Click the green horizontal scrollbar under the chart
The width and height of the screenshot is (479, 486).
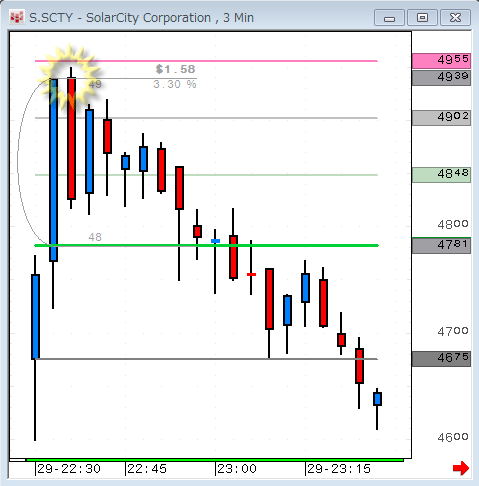click(x=215, y=460)
